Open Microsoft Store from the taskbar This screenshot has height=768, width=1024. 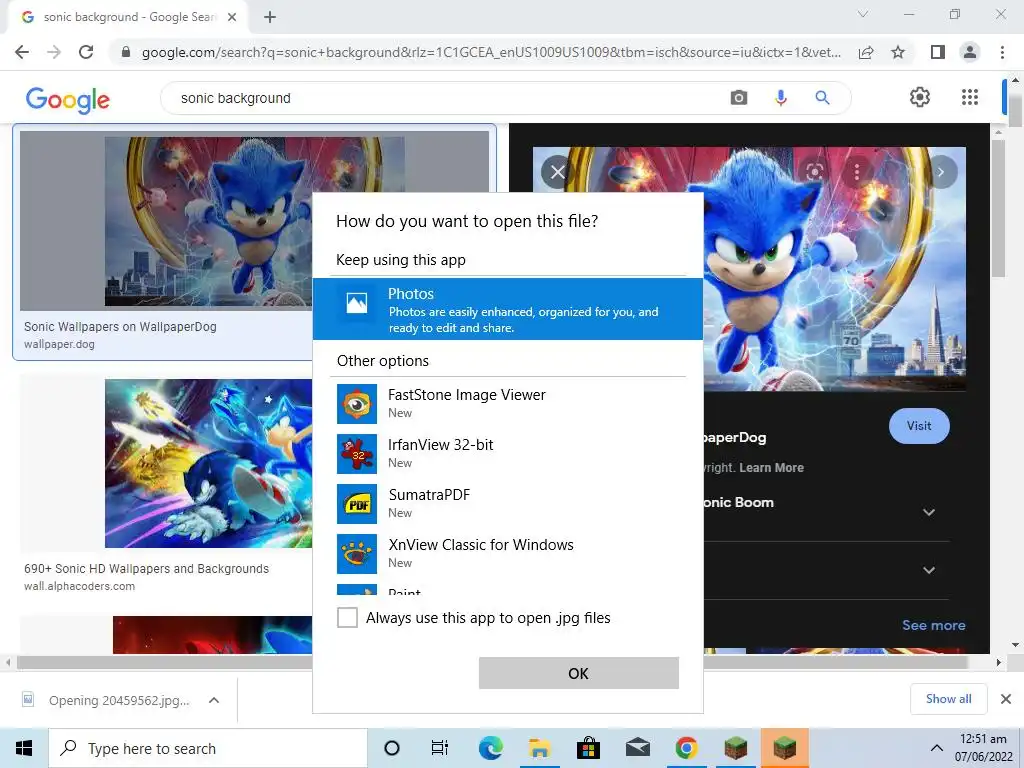coord(588,748)
